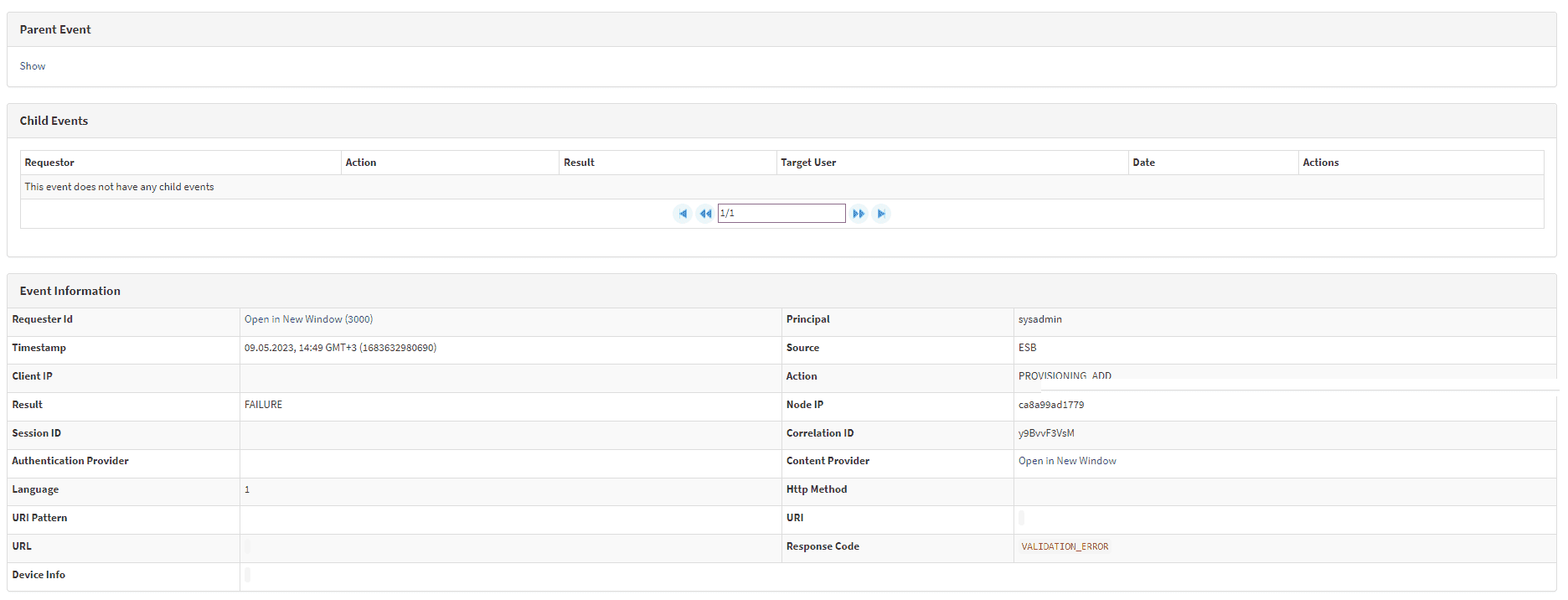Jump to last page of child events
The height and width of the screenshot is (600, 1568).
(881, 214)
